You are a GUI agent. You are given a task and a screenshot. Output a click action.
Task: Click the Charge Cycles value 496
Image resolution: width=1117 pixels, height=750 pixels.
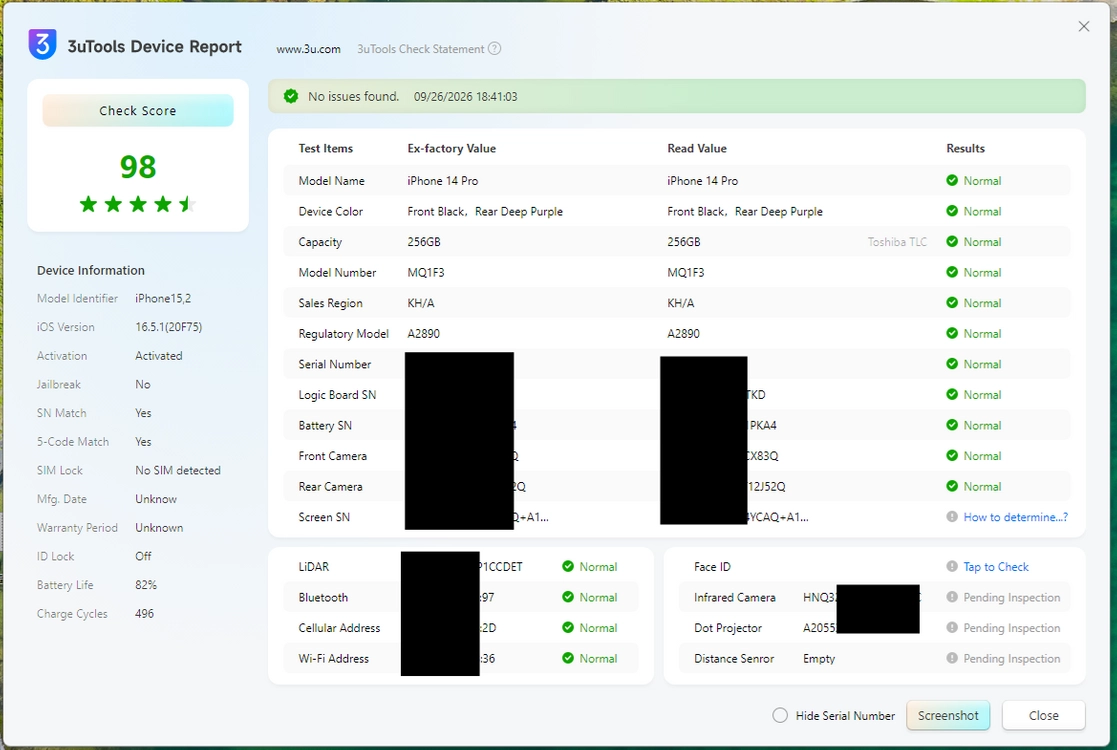click(145, 613)
